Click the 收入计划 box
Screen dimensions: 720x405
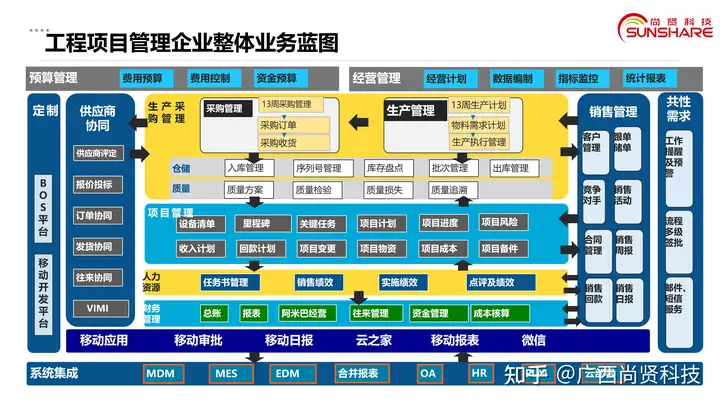[x=201, y=249]
